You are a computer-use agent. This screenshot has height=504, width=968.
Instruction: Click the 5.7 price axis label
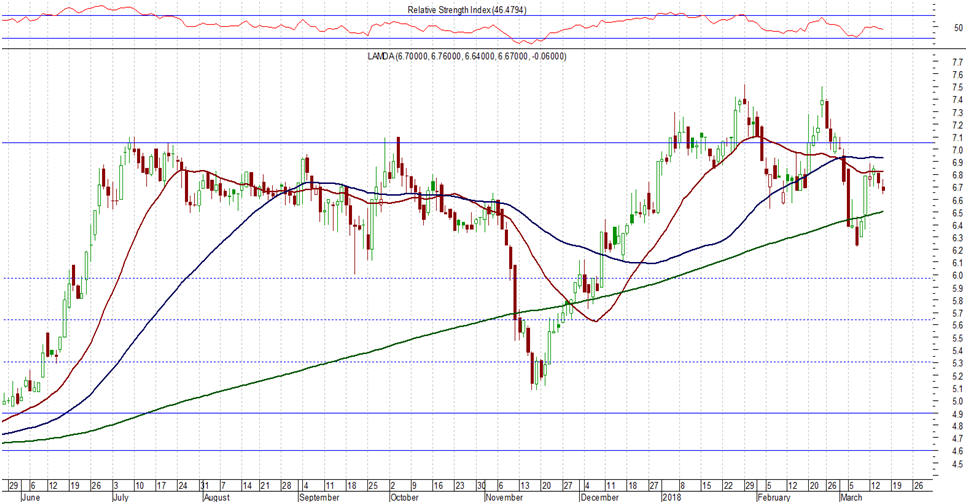click(958, 313)
